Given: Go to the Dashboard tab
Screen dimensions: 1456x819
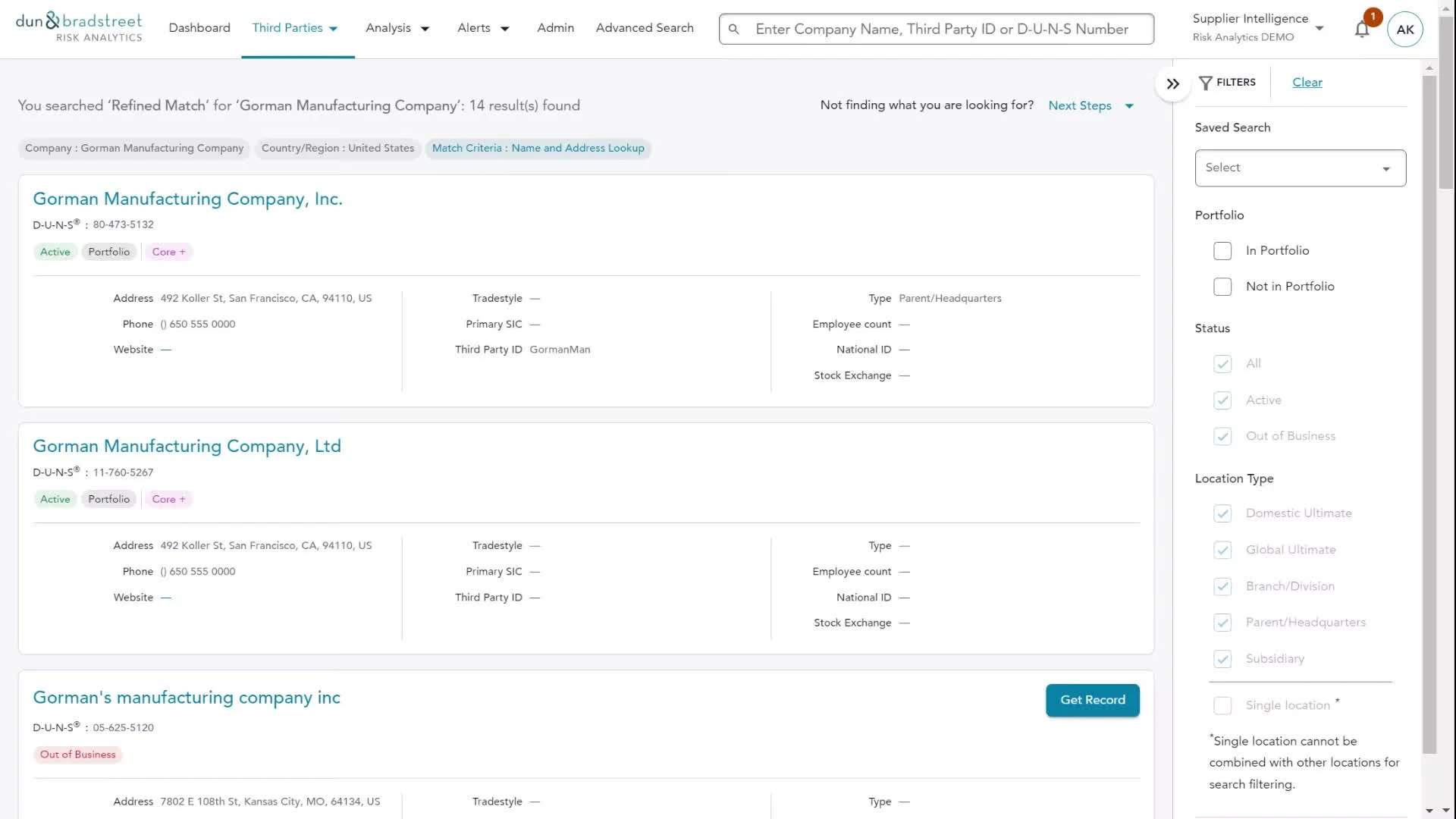Looking at the screenshot, I should (199, 28).
